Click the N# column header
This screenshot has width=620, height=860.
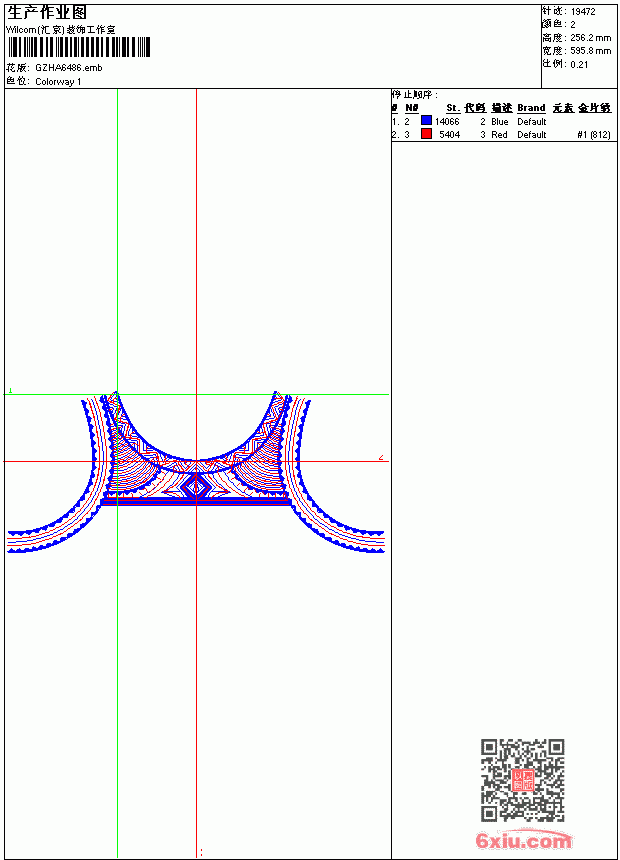(412, 108)
